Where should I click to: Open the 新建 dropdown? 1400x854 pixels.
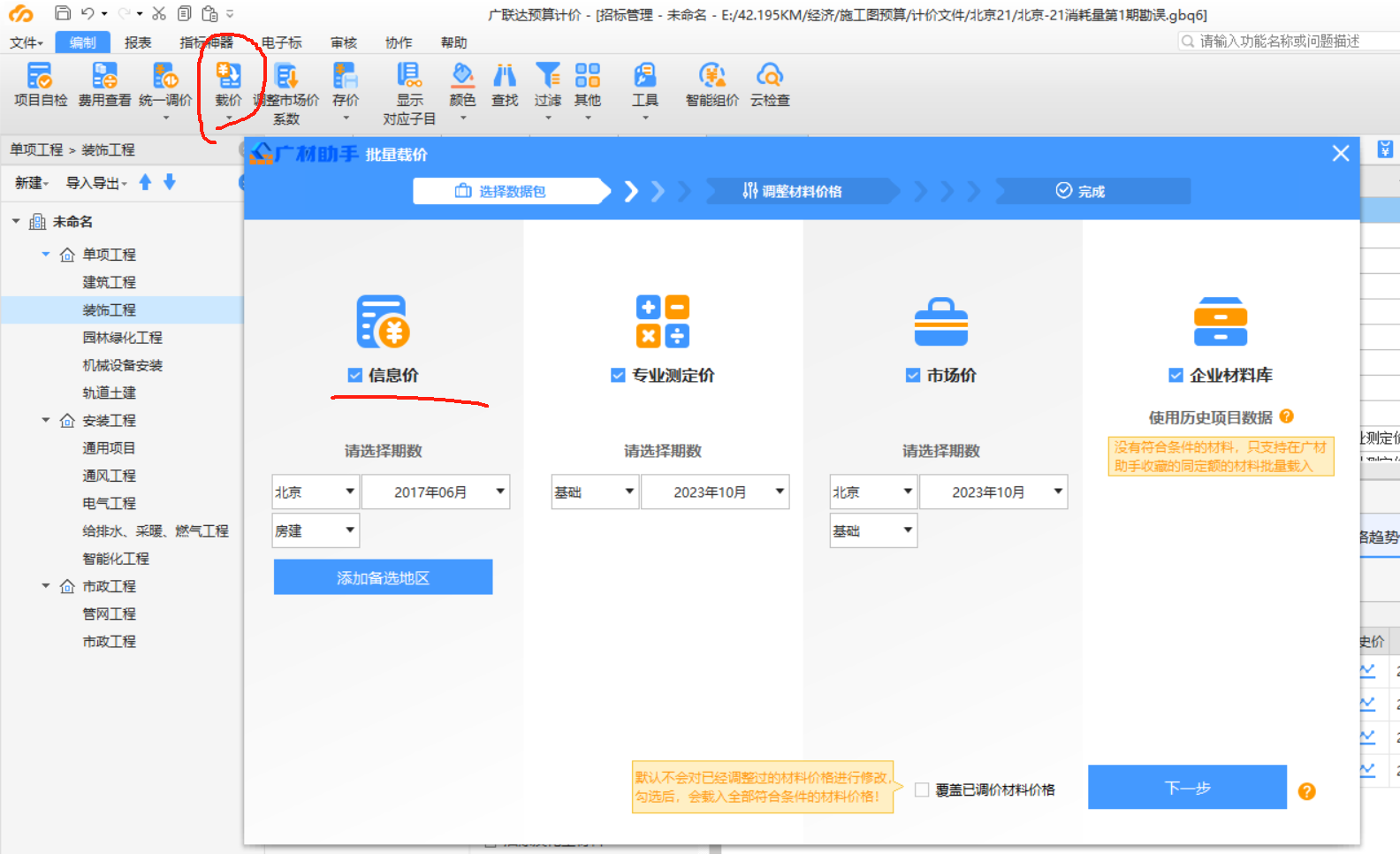click(x=31, y=183)
